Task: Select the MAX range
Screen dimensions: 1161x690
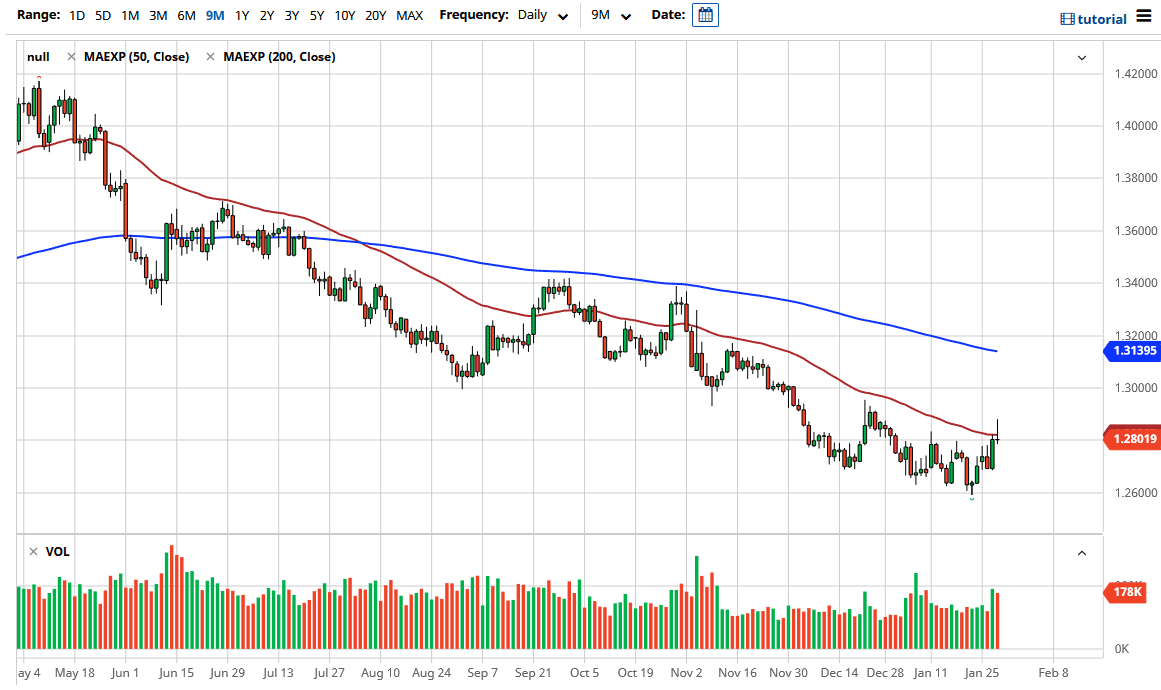Action: 409,15
